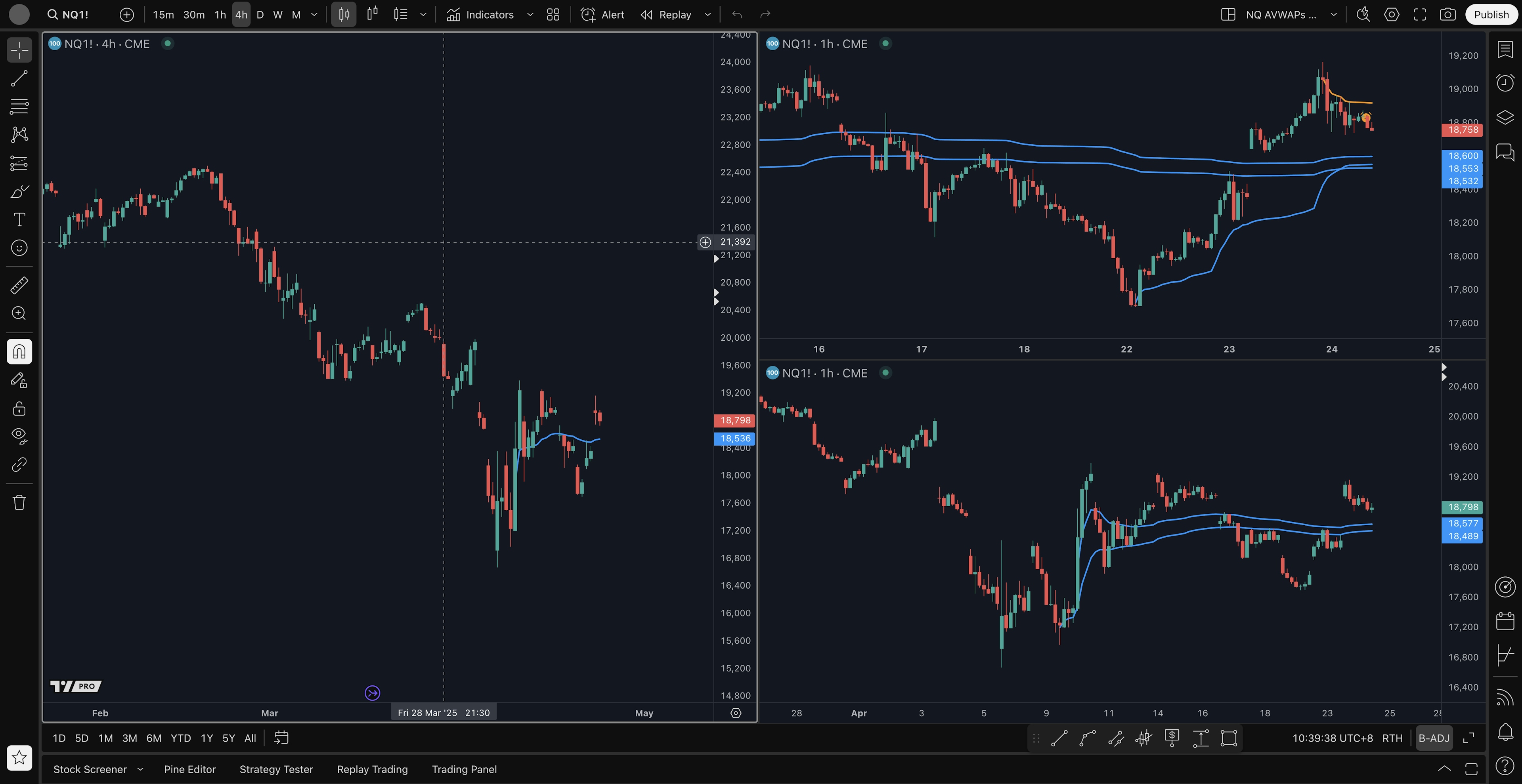Open the alerts clock panel icon
This screenshot has height=784, width=1522.
coord(1504,83)
